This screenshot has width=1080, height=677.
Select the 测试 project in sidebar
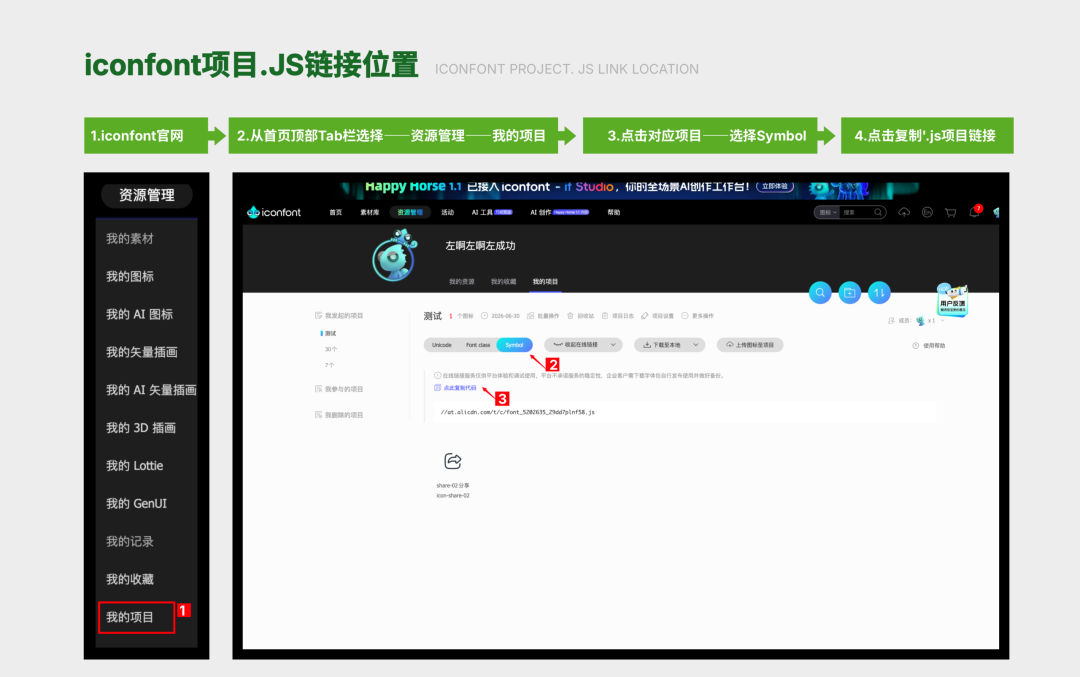330,333
